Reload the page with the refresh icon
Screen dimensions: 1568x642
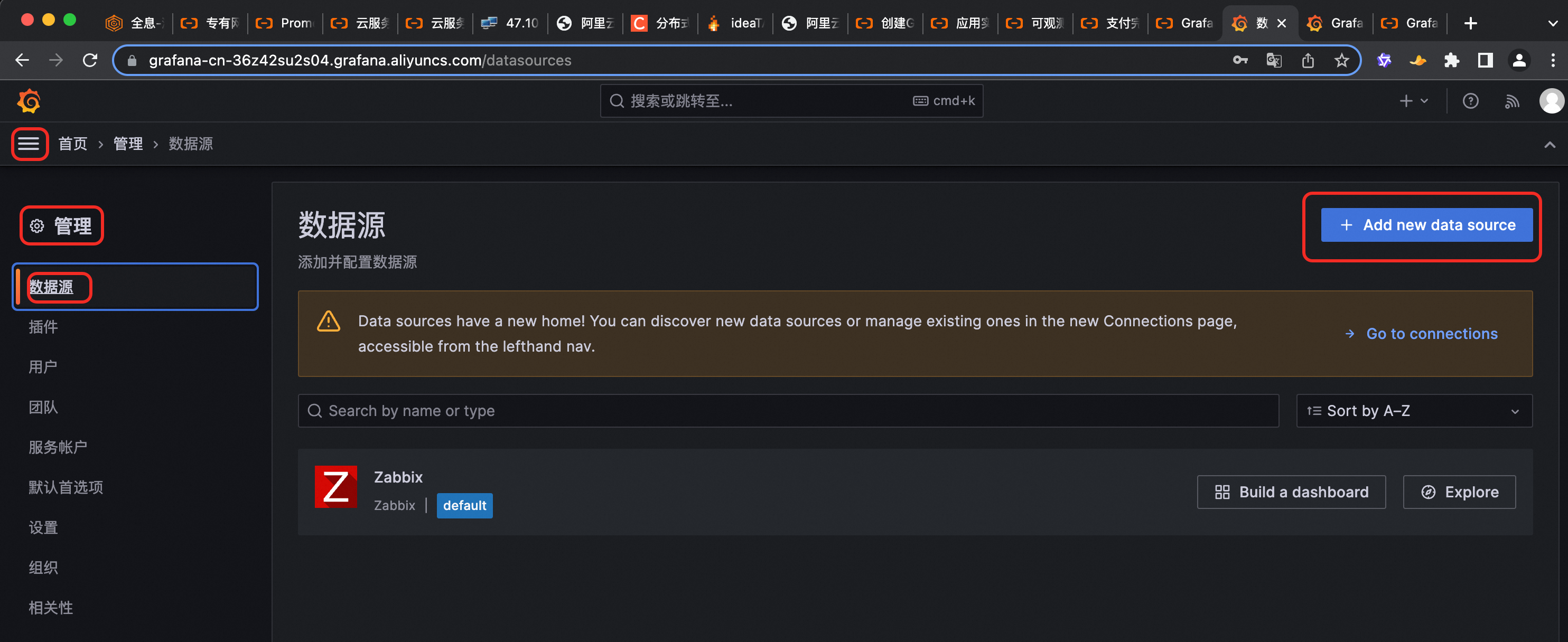tap(90, 60)
